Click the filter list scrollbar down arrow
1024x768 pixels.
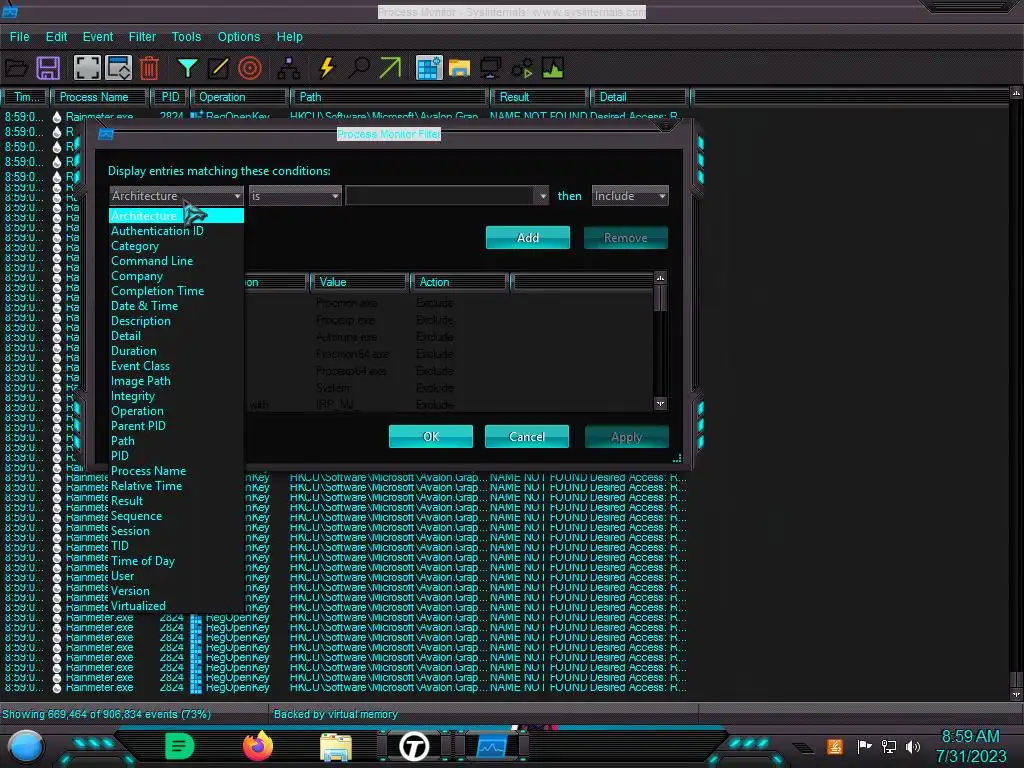point(660,404)
